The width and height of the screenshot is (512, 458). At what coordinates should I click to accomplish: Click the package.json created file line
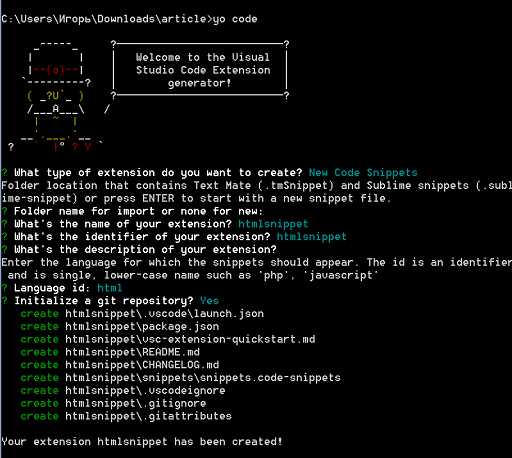[120, 326]
